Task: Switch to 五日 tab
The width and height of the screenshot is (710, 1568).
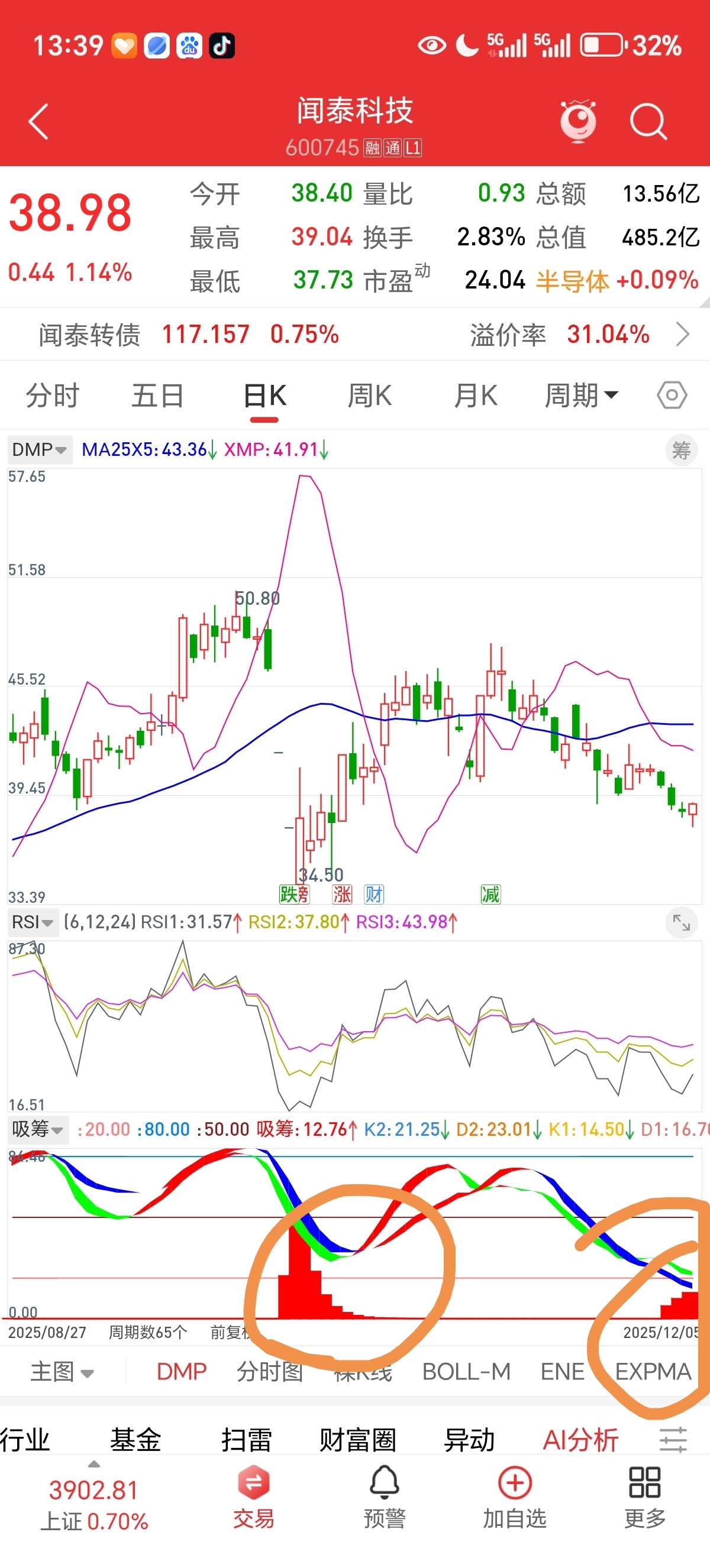Action: point(158,396)
